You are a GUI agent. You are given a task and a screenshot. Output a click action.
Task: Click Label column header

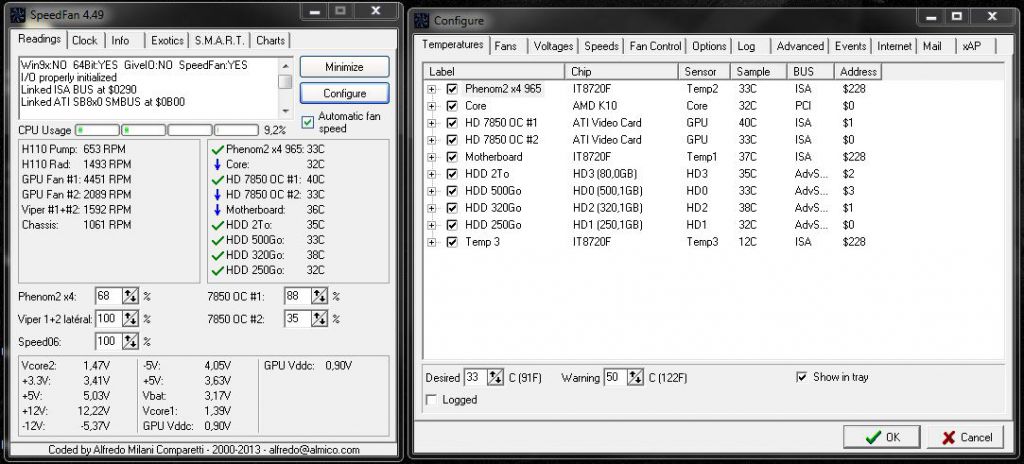[x=494, y=71]
